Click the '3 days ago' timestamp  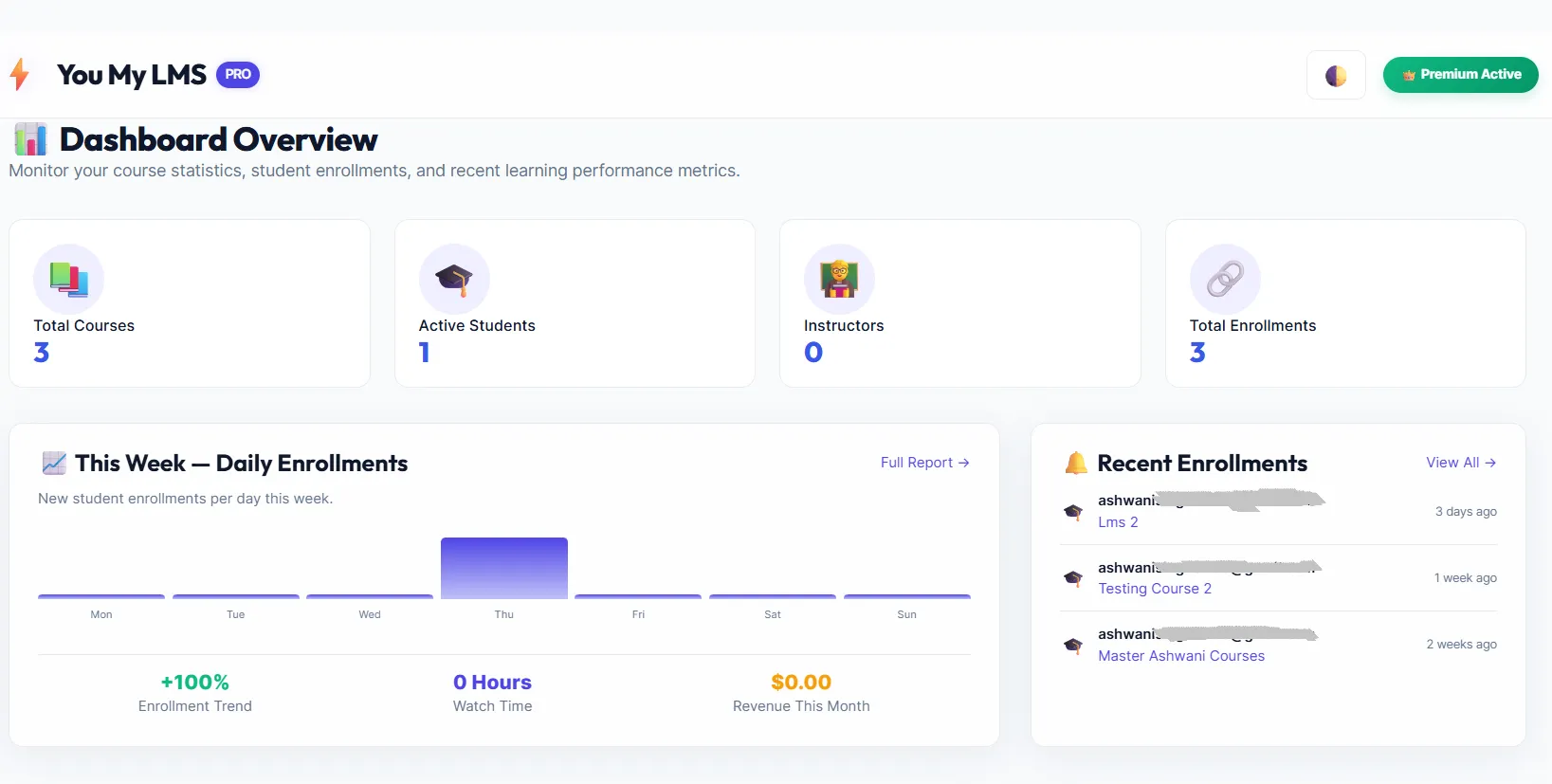coord(1466,512)
